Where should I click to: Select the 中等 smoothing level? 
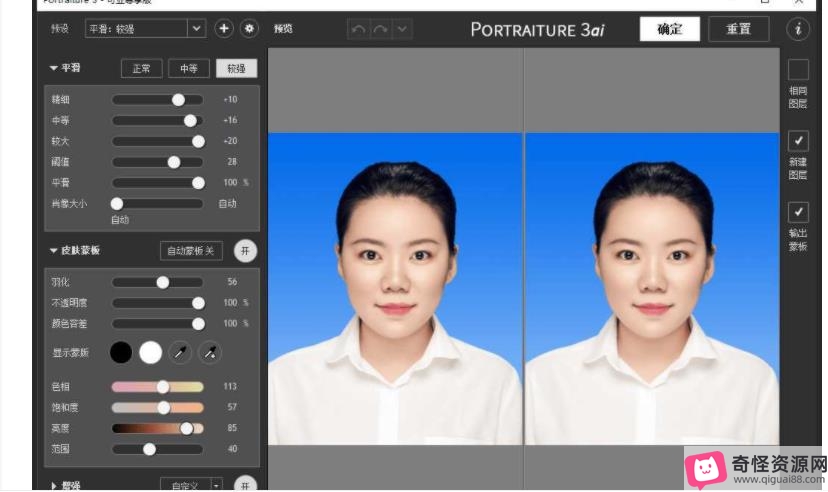(x=189, y=69)
